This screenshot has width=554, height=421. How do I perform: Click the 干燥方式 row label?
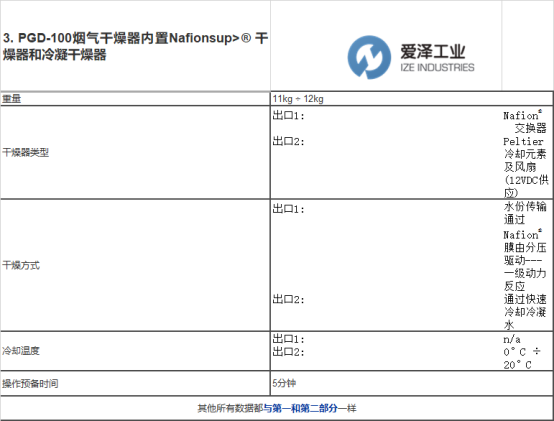pyautogui.click(x=21, y=265)
